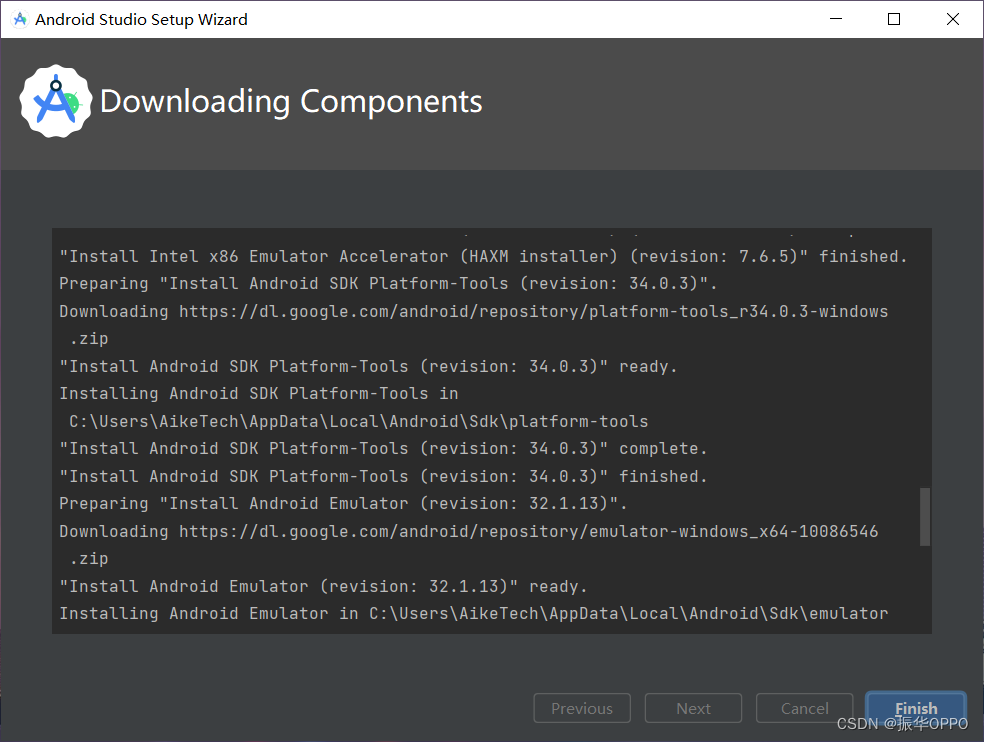
Task: Minimize the Setup Wizard window
Action: pyautogui.click(x=836, y=19)
